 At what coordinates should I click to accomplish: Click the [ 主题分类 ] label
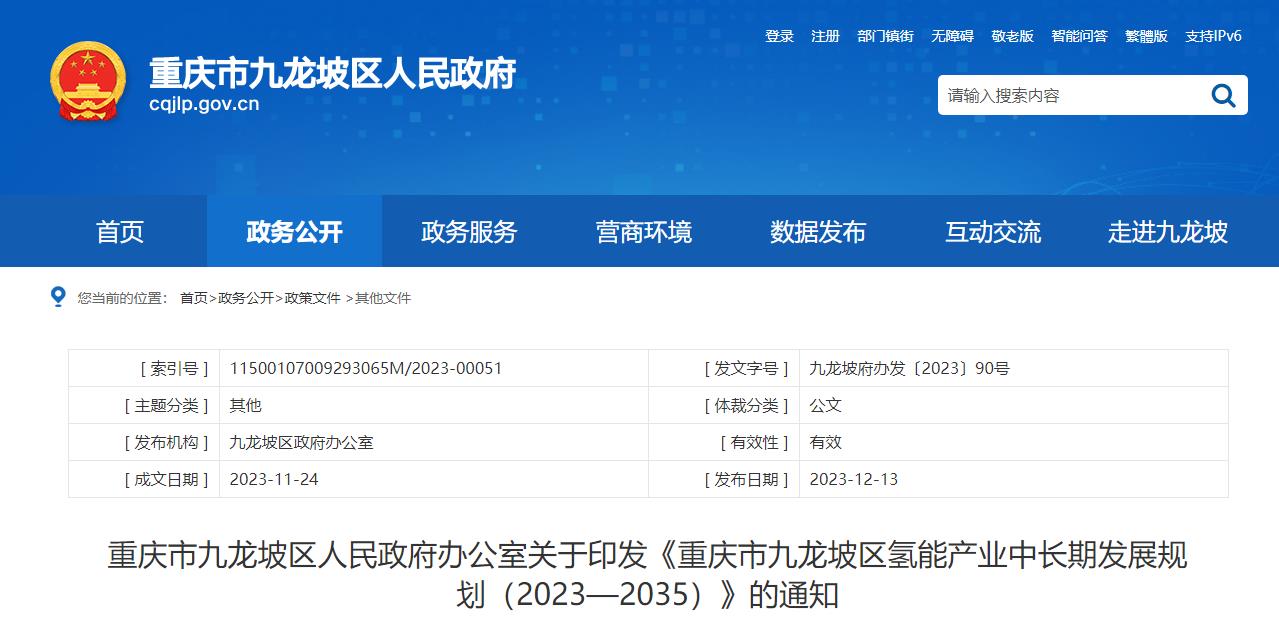[x=166, y=405]
